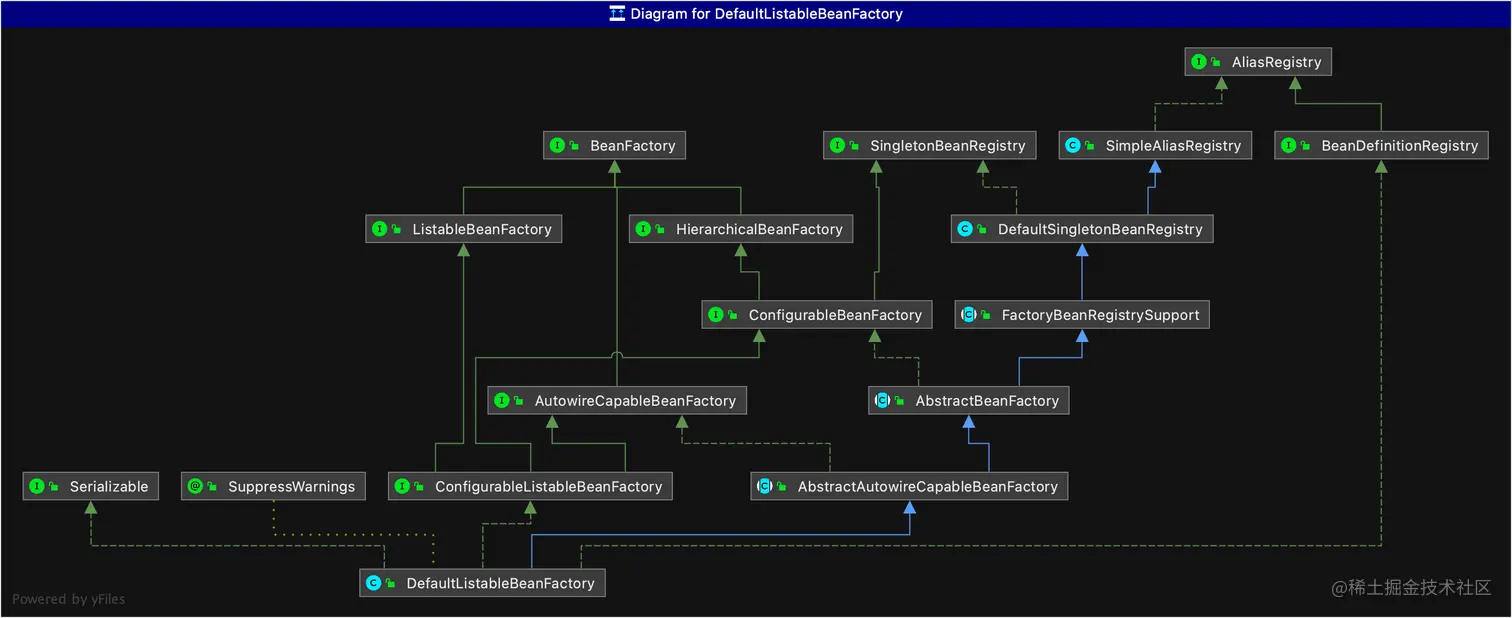Select the AutowireCapableBeanFactory label
The height and width of the screenshot is (618, 1512).
pyautogui.click(x=635, y=401)
